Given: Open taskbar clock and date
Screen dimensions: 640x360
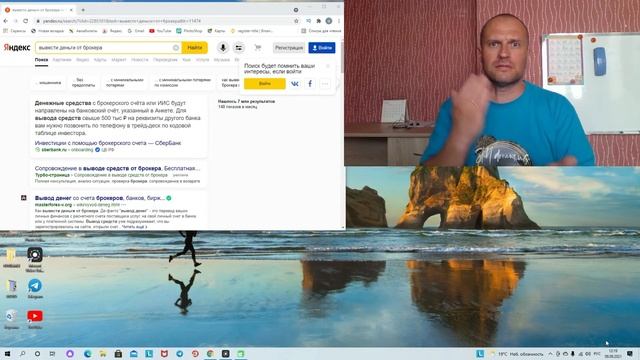Looking at the screenshot, I should click(613, 354).
